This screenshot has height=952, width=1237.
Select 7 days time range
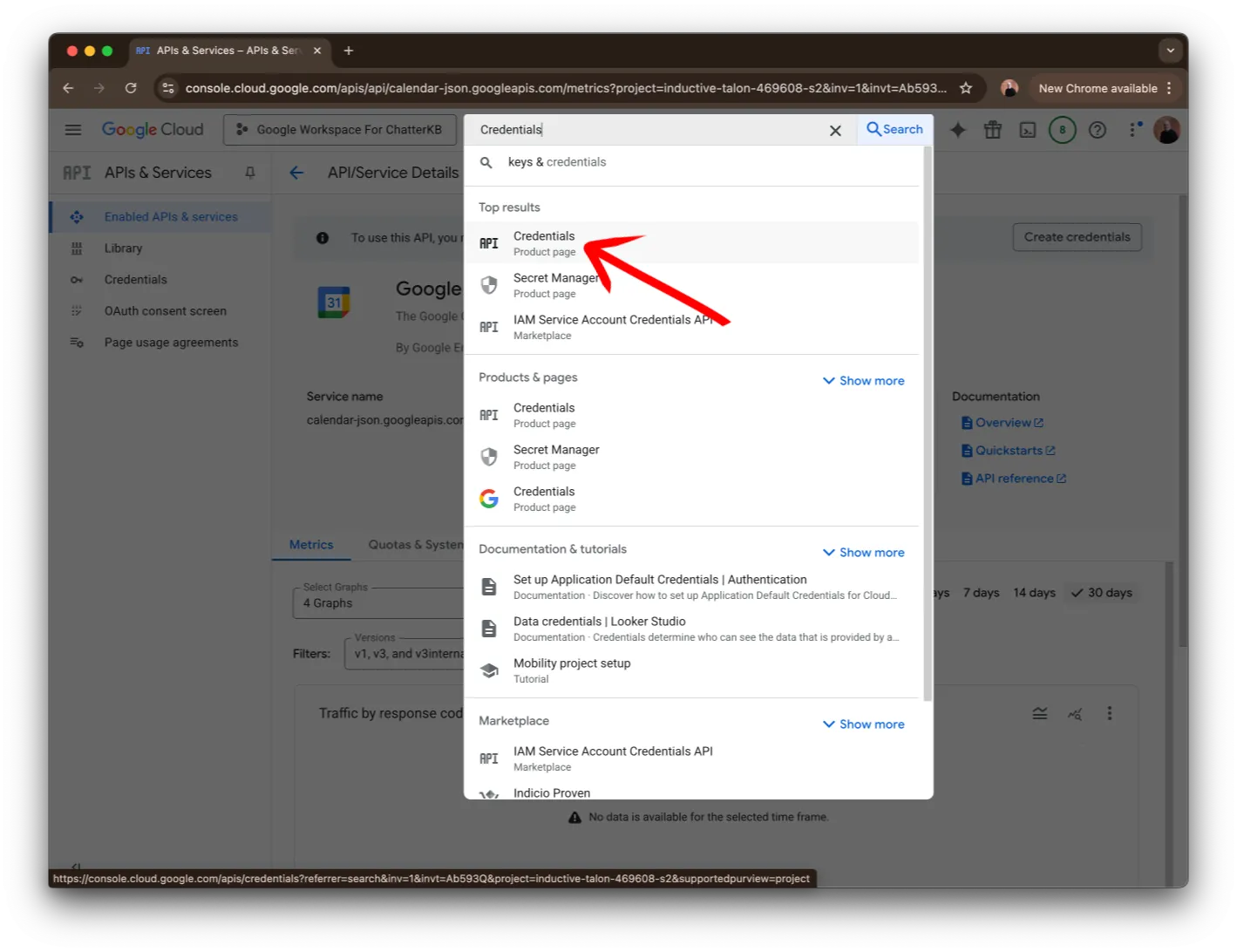(x=981, y=593)
